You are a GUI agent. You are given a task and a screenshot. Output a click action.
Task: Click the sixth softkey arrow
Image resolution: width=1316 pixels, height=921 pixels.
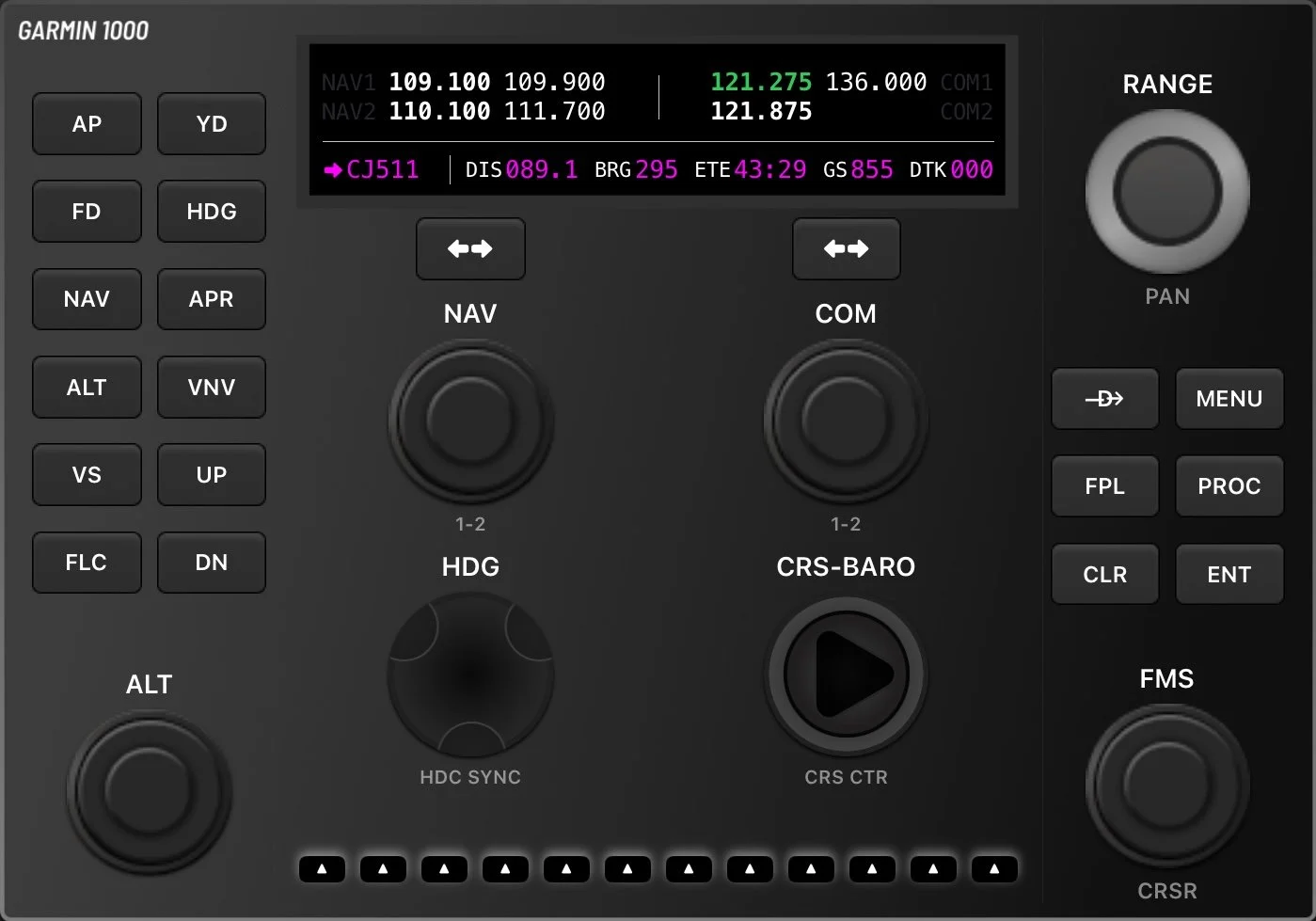click(627, 869)
